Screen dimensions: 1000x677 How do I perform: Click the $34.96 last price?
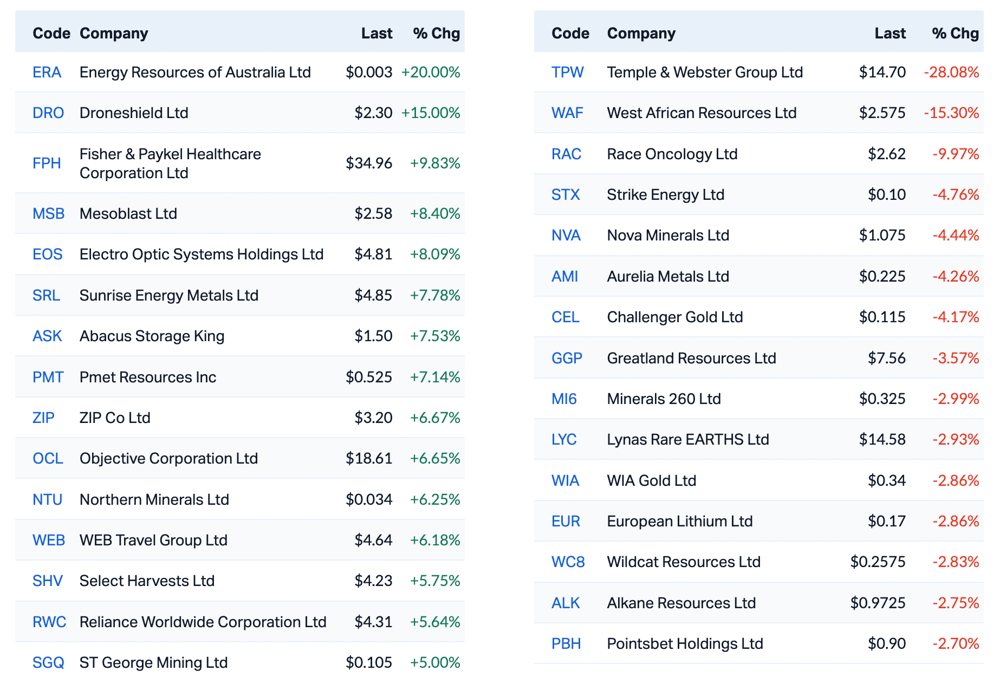pos(369,163)
